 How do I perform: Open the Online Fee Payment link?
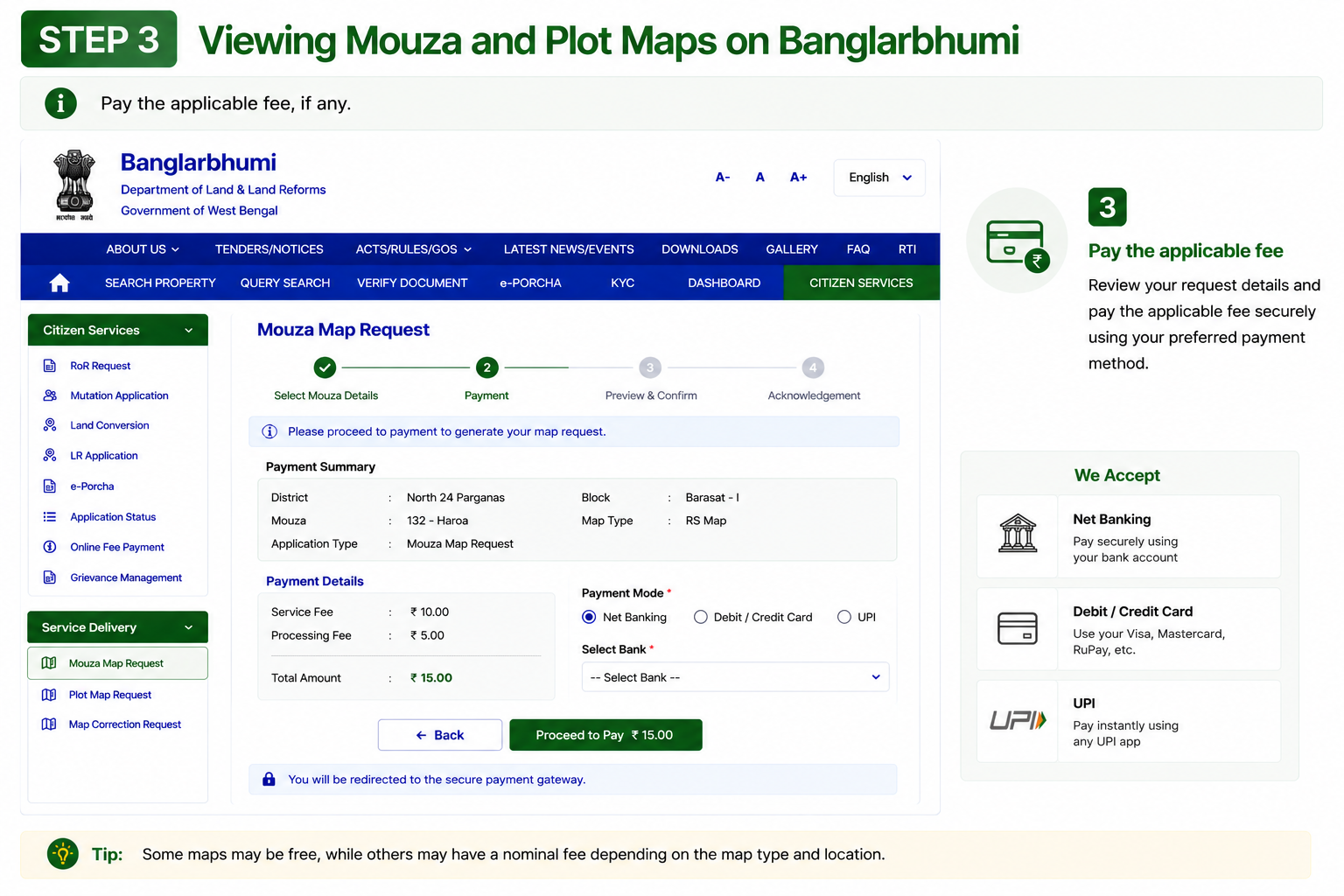click(117, 547)
